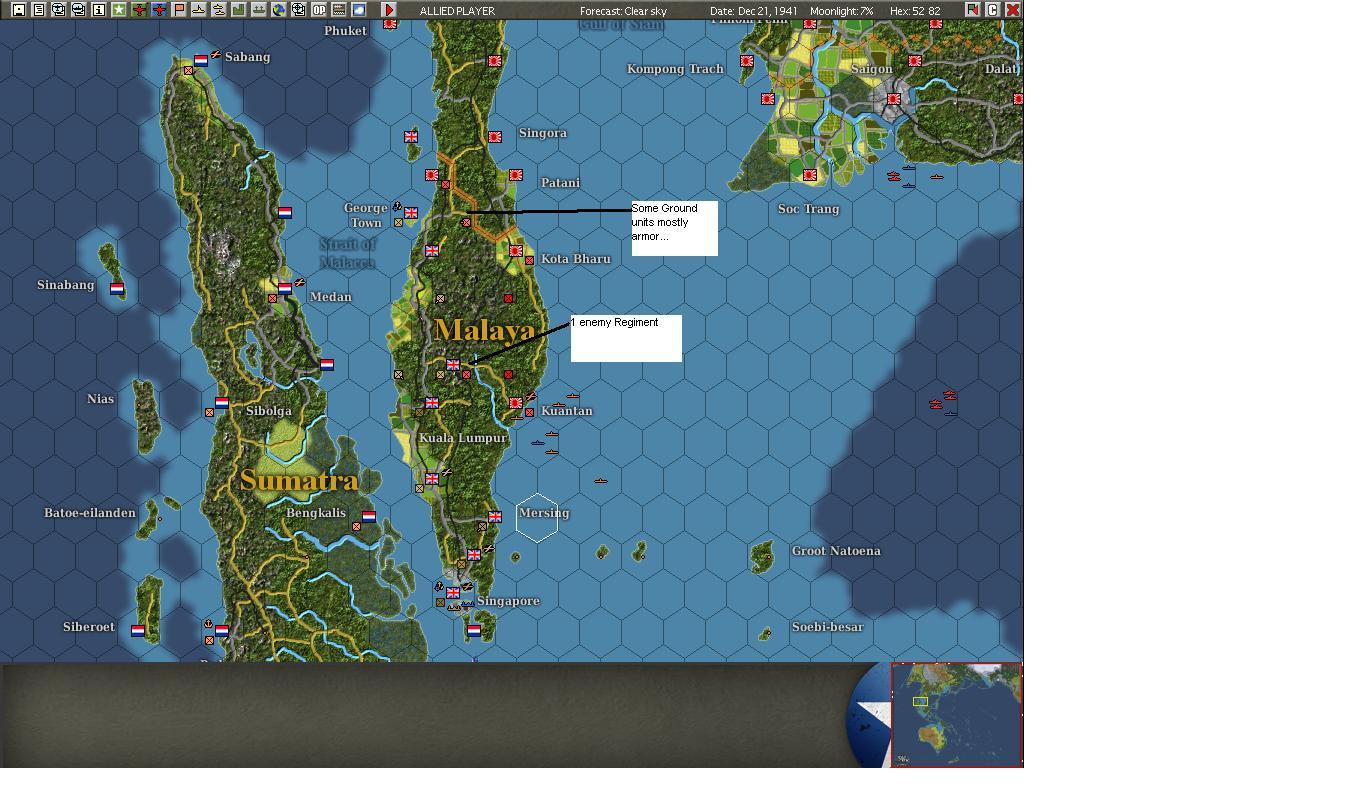This screenshot has width=1345, height=810.
Task: Click the 'Sumatra' region label
Action: (299, 480)
